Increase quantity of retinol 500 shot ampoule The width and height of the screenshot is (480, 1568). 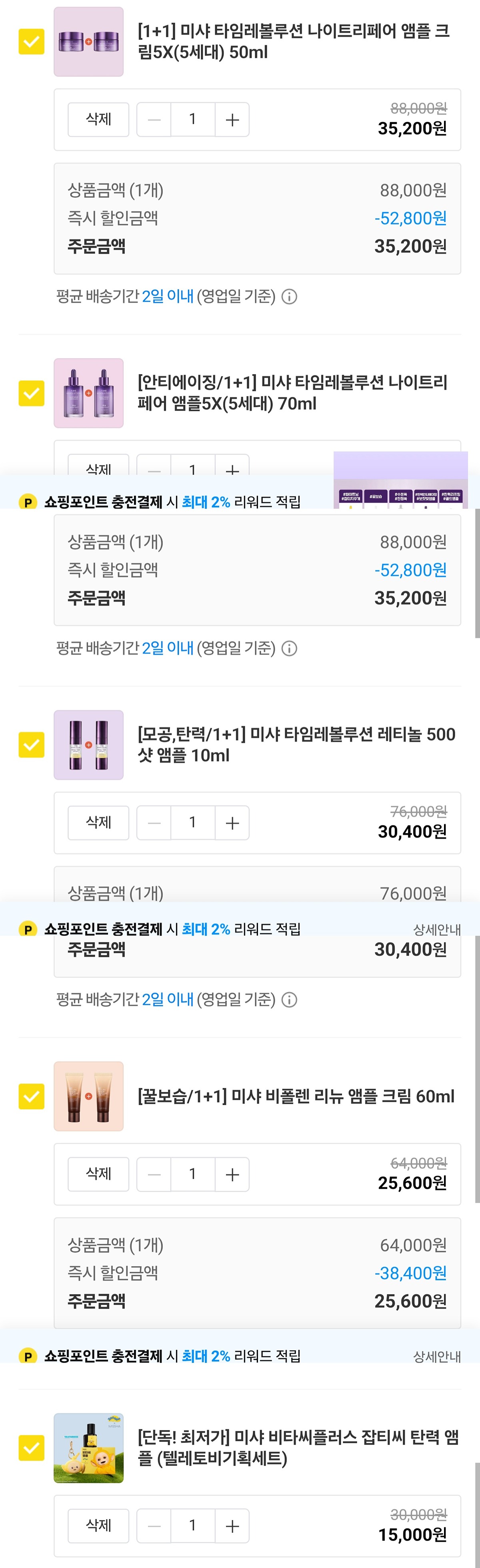(x=232, y=823)
